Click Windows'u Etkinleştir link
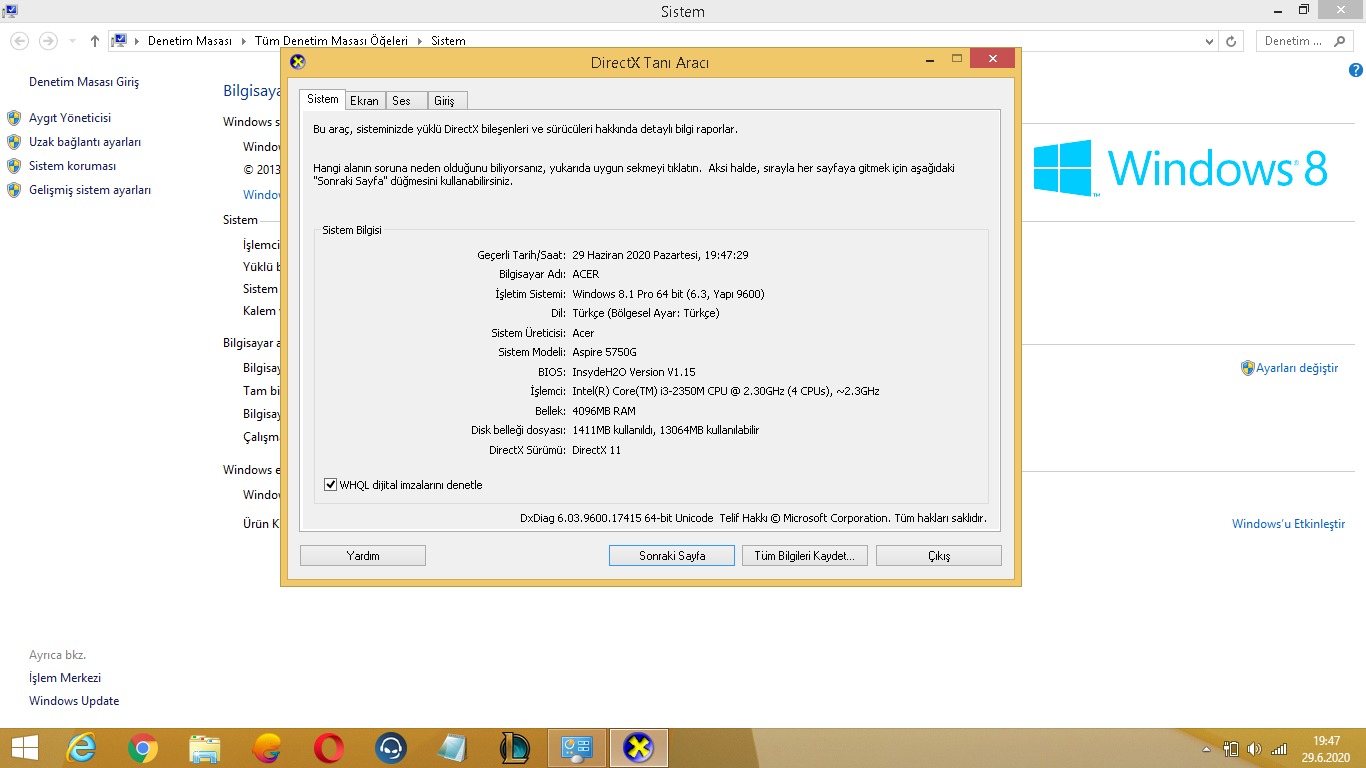 click(1288, 524)
